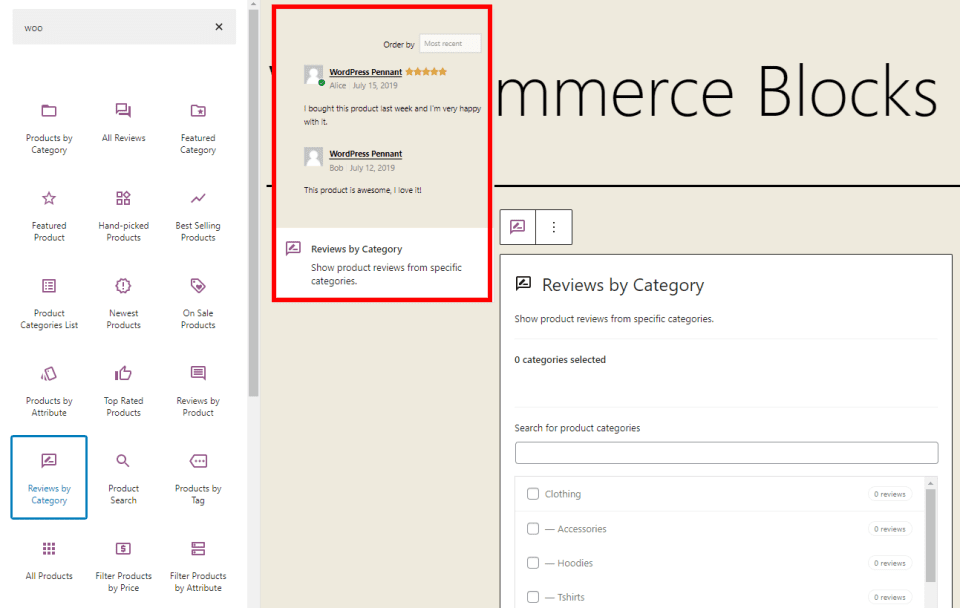
Task: Enable the Hoodies category checkbox
Action: coord(532,562)
